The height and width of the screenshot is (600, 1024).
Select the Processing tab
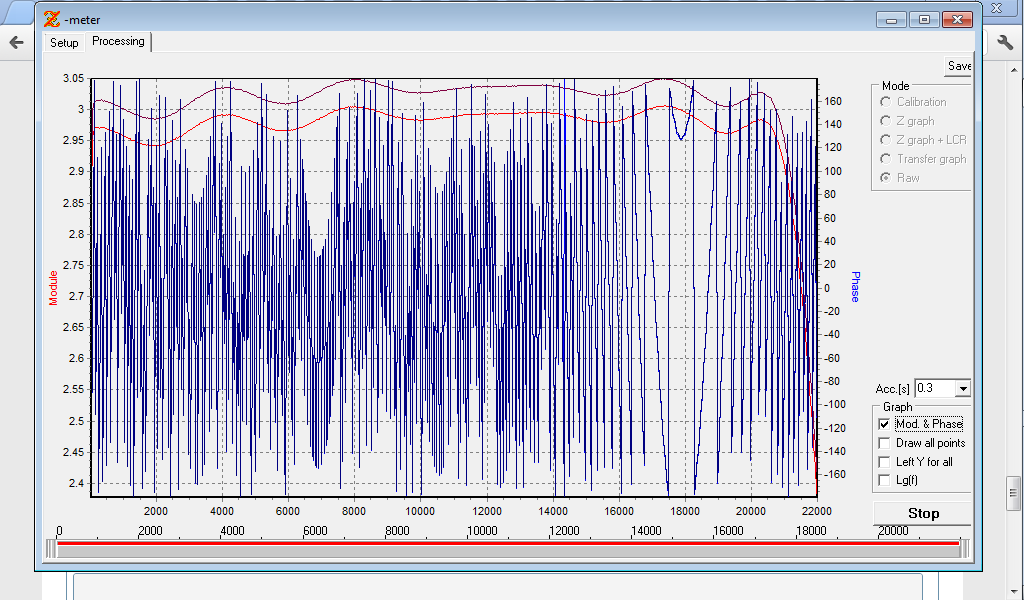(118, 41)
